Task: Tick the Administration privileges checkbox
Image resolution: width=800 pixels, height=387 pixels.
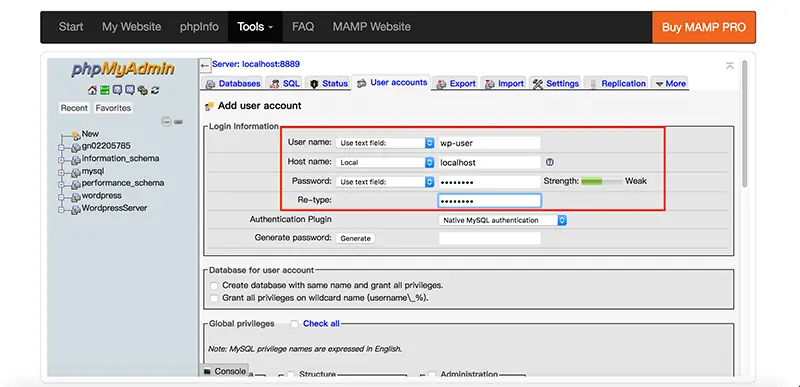Action: point(432,374)
